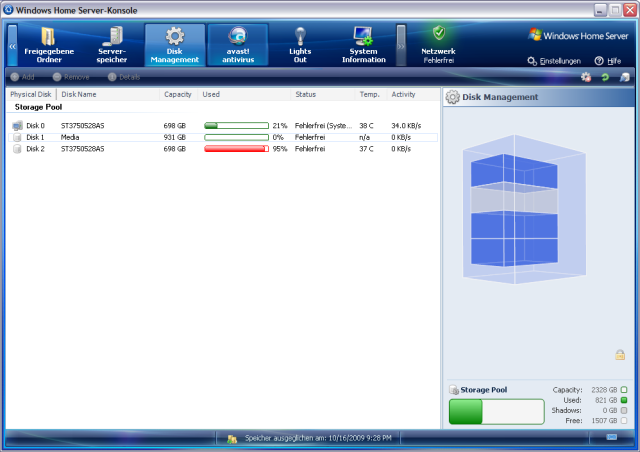Image resolution: width=640 pixels, height=452 pixels.
Task: Open System Information tab icon
Action: (363, 36)
